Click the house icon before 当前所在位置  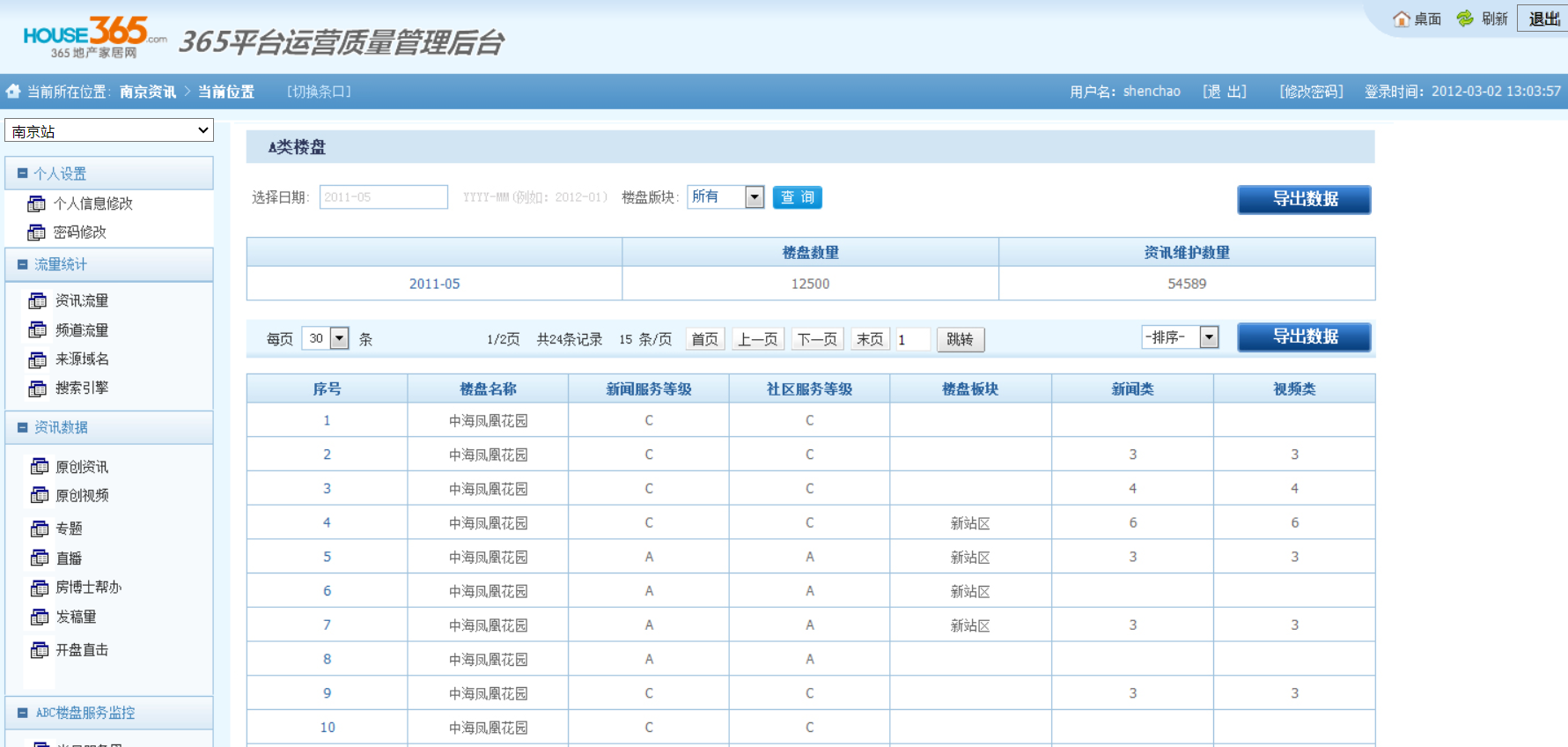[x=13, y=91]
